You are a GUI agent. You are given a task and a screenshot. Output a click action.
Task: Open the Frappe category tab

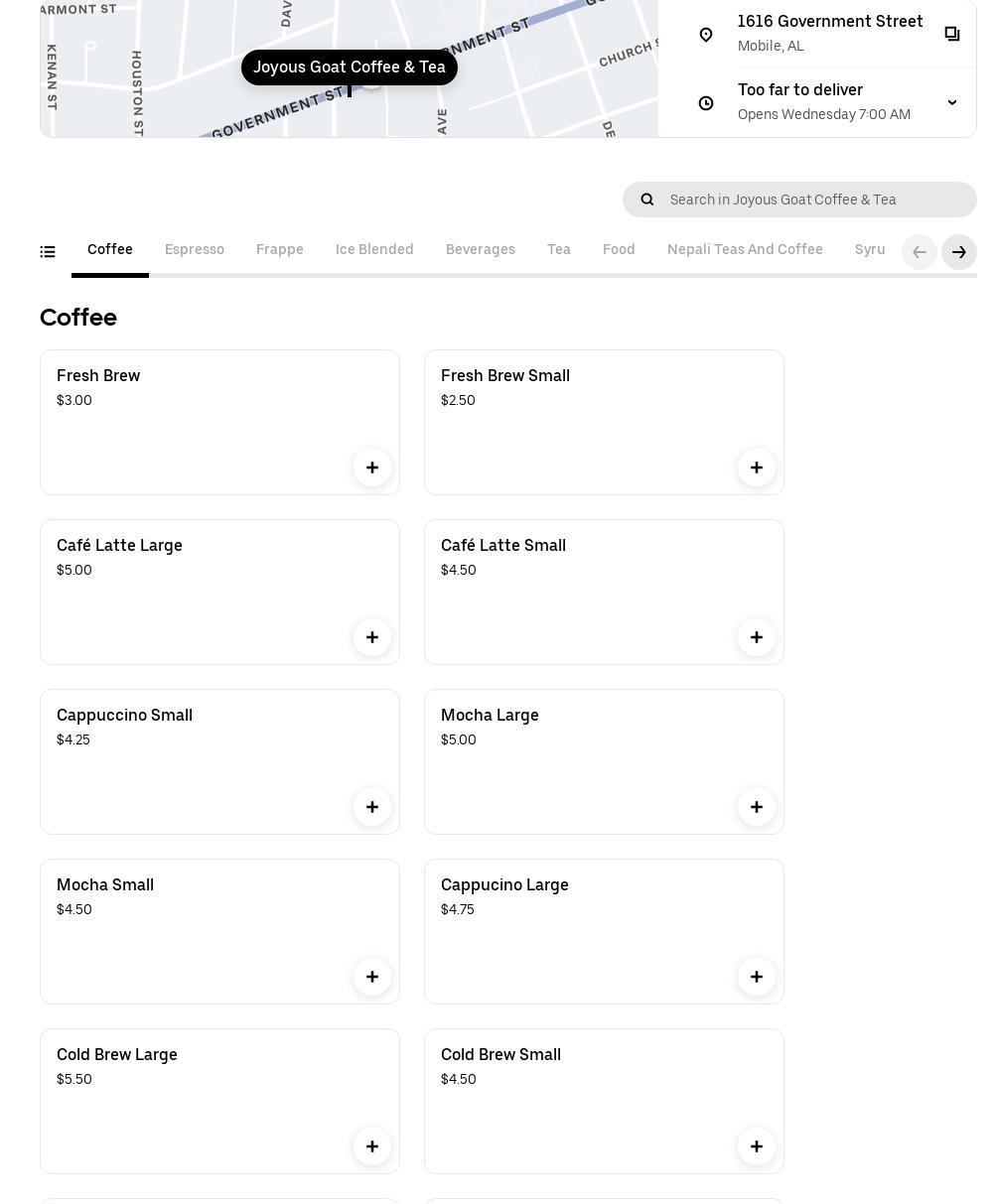[280, 250]
